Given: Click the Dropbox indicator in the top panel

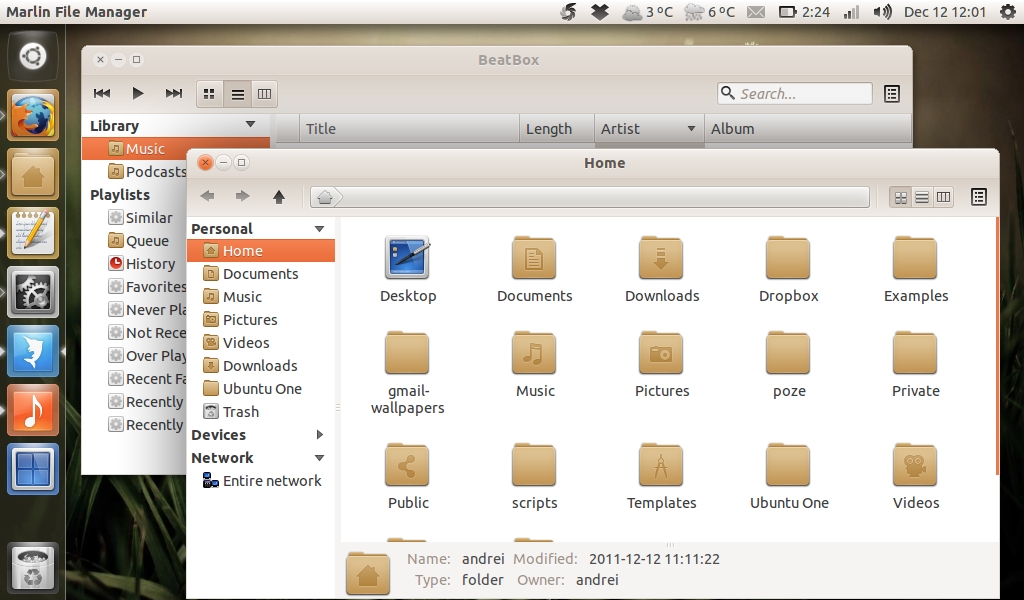Looking at the screenshot, I should click(x=599, y=13).
